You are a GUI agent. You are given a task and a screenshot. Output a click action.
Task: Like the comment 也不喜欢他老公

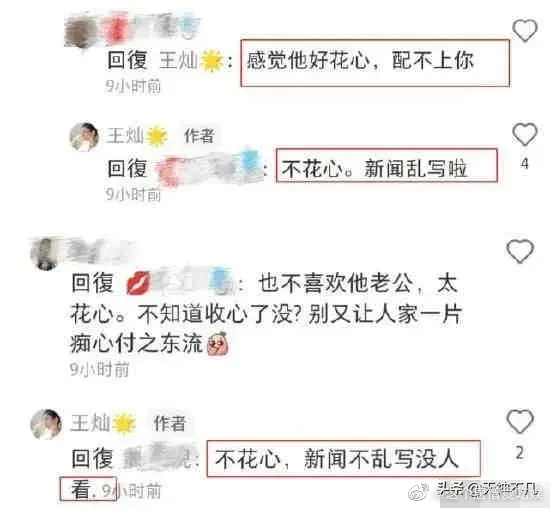520,251
